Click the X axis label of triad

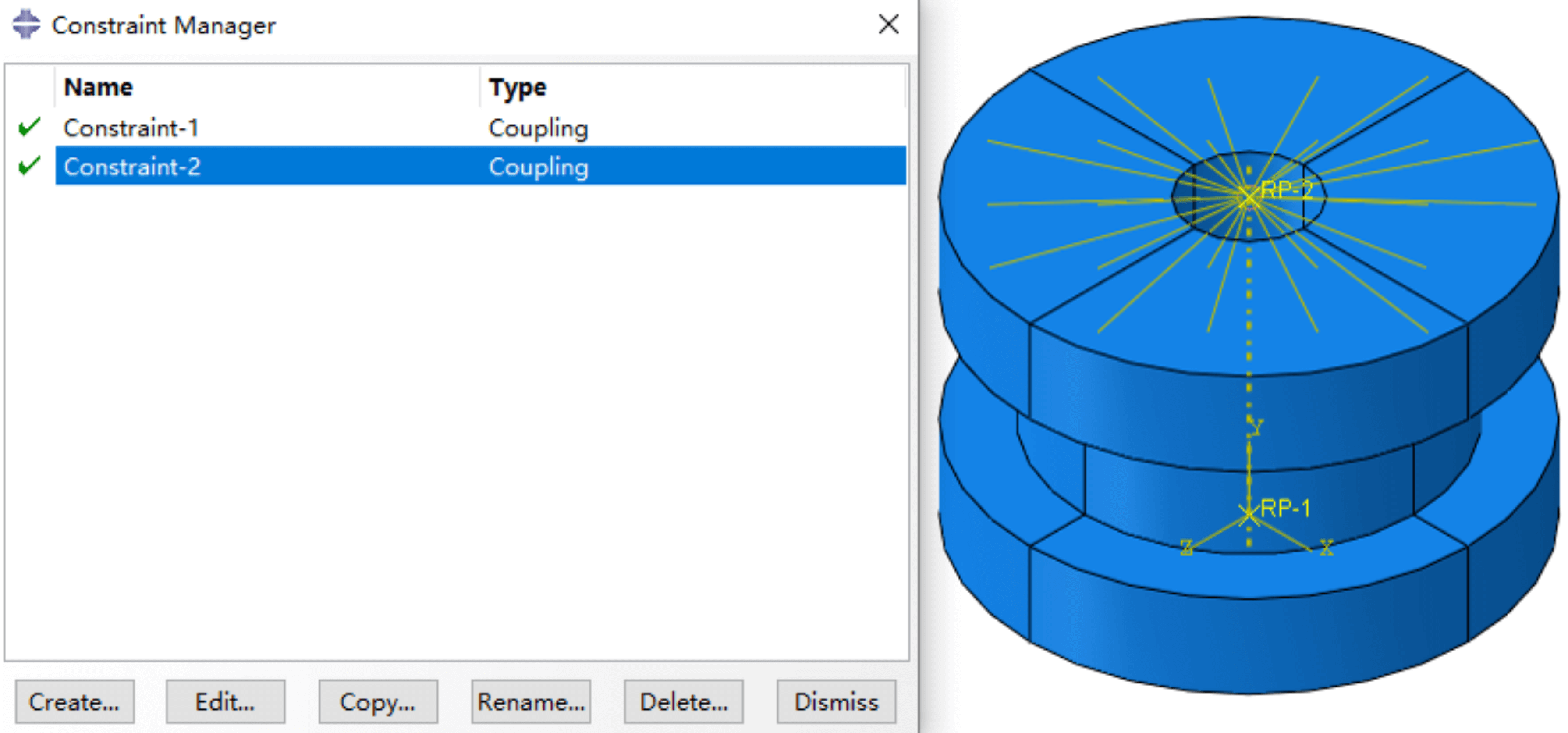(1327, 548)
